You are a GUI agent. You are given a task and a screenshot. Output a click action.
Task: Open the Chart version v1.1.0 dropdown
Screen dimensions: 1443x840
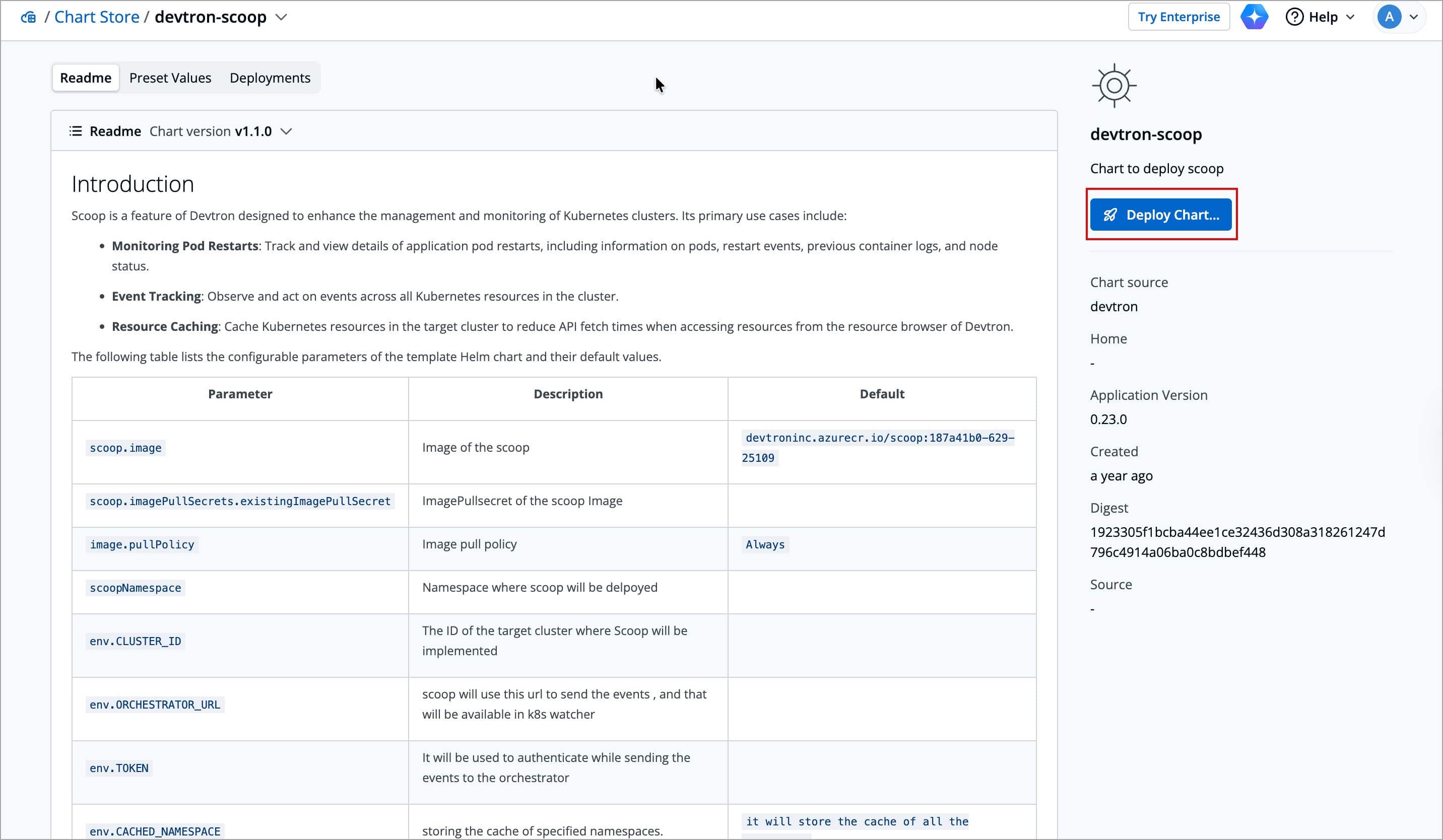(x=286, y=131)
